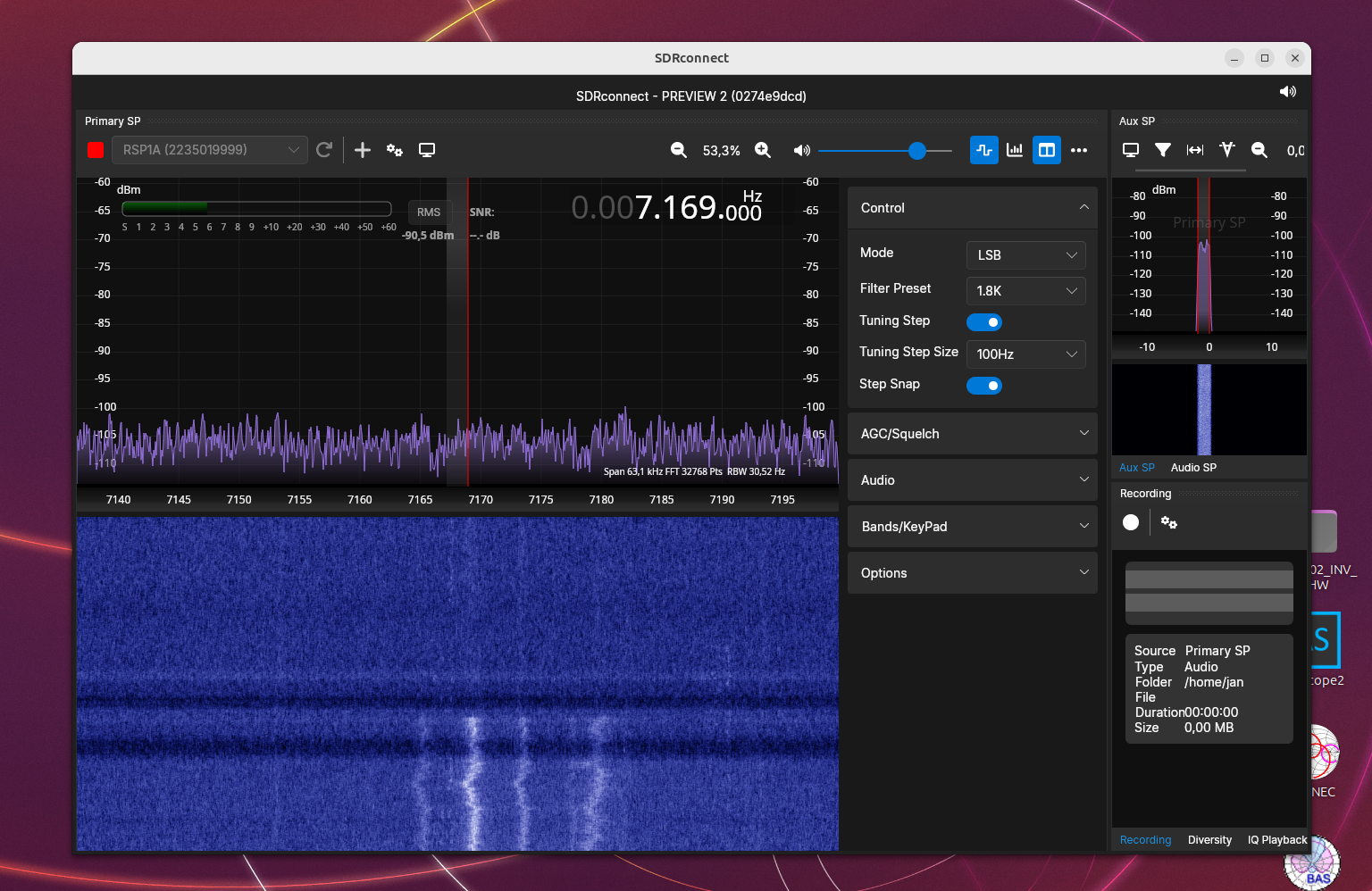Select the Recording tab at bottom
The height and width of the screenshot is (891, 1372).
[x=1145, y=840]
